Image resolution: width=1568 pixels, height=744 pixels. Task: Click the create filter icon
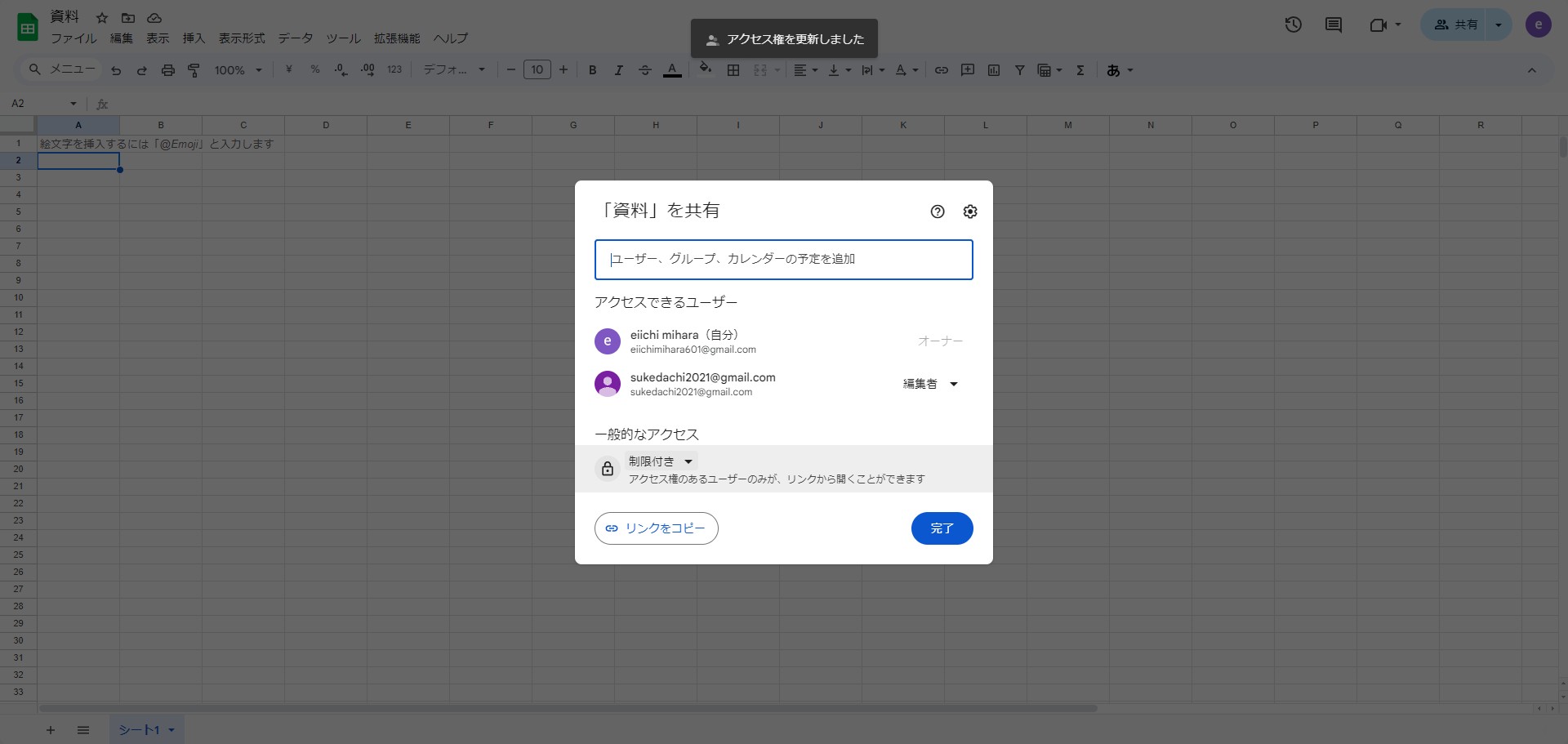tap(1020, 70)
